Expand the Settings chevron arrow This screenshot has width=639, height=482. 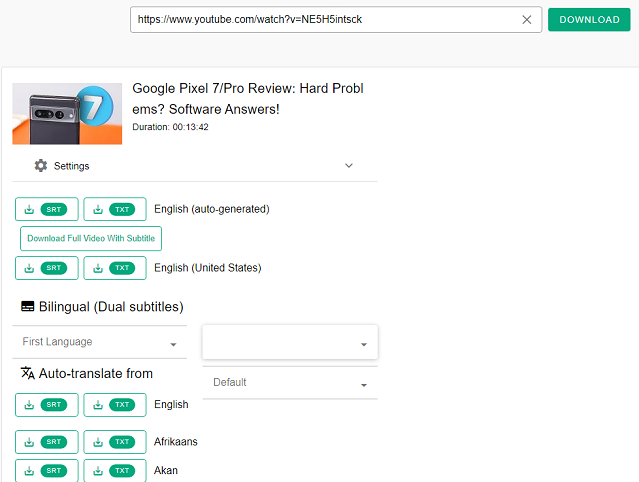[x=349, y=165]
